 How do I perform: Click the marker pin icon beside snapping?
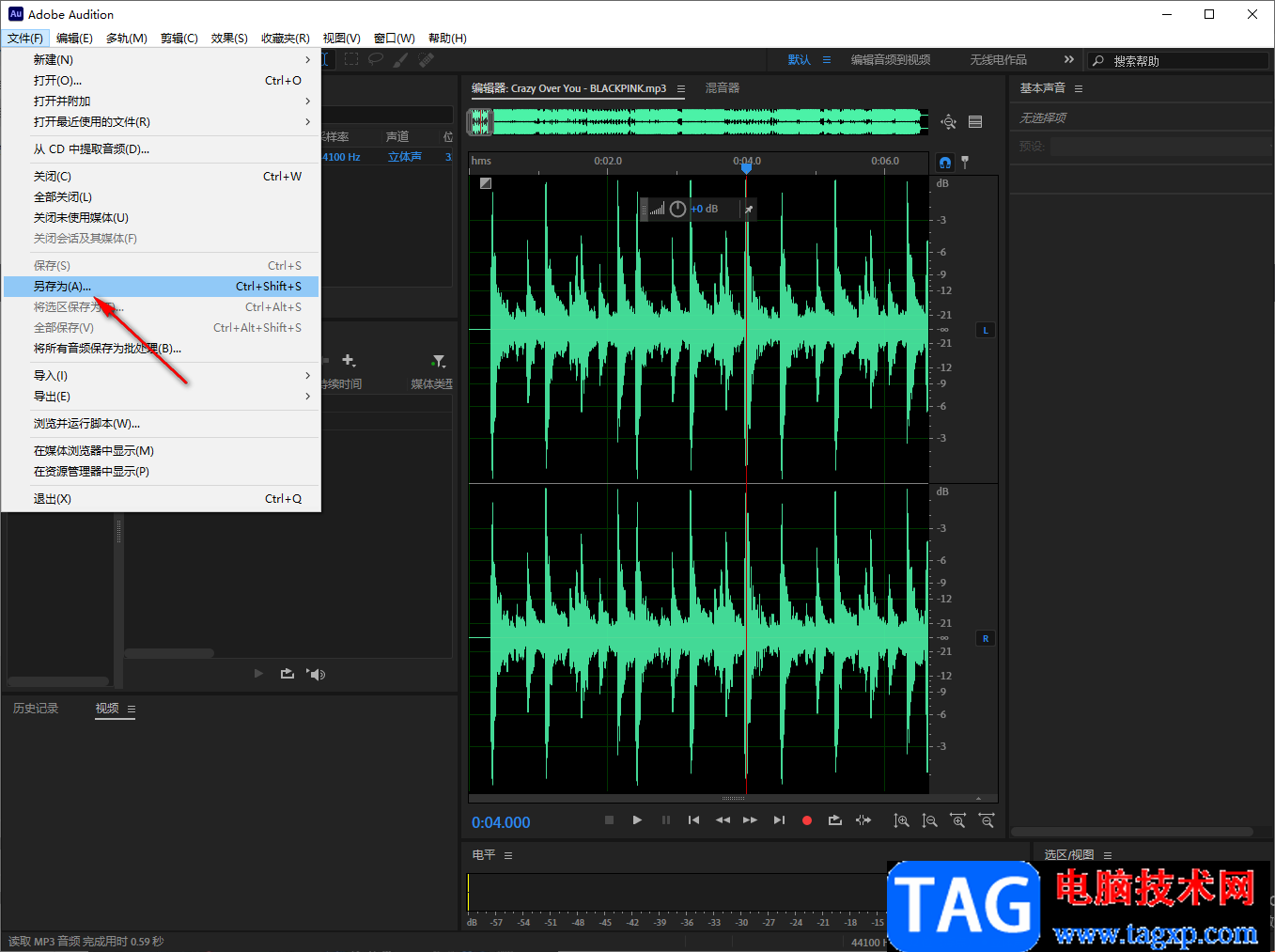(x=965, y=162)
